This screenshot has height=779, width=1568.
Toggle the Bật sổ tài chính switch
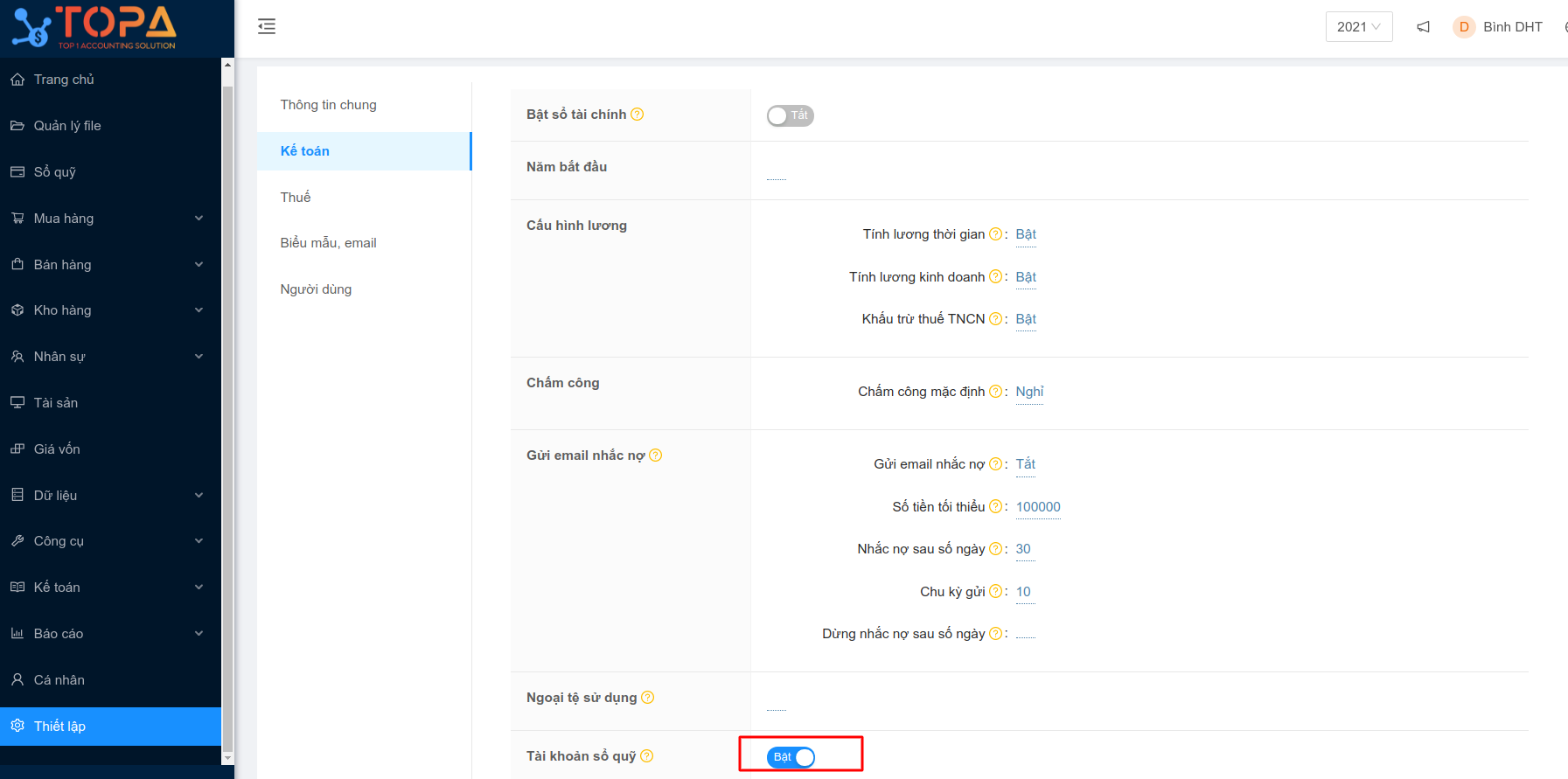point(791,115)
